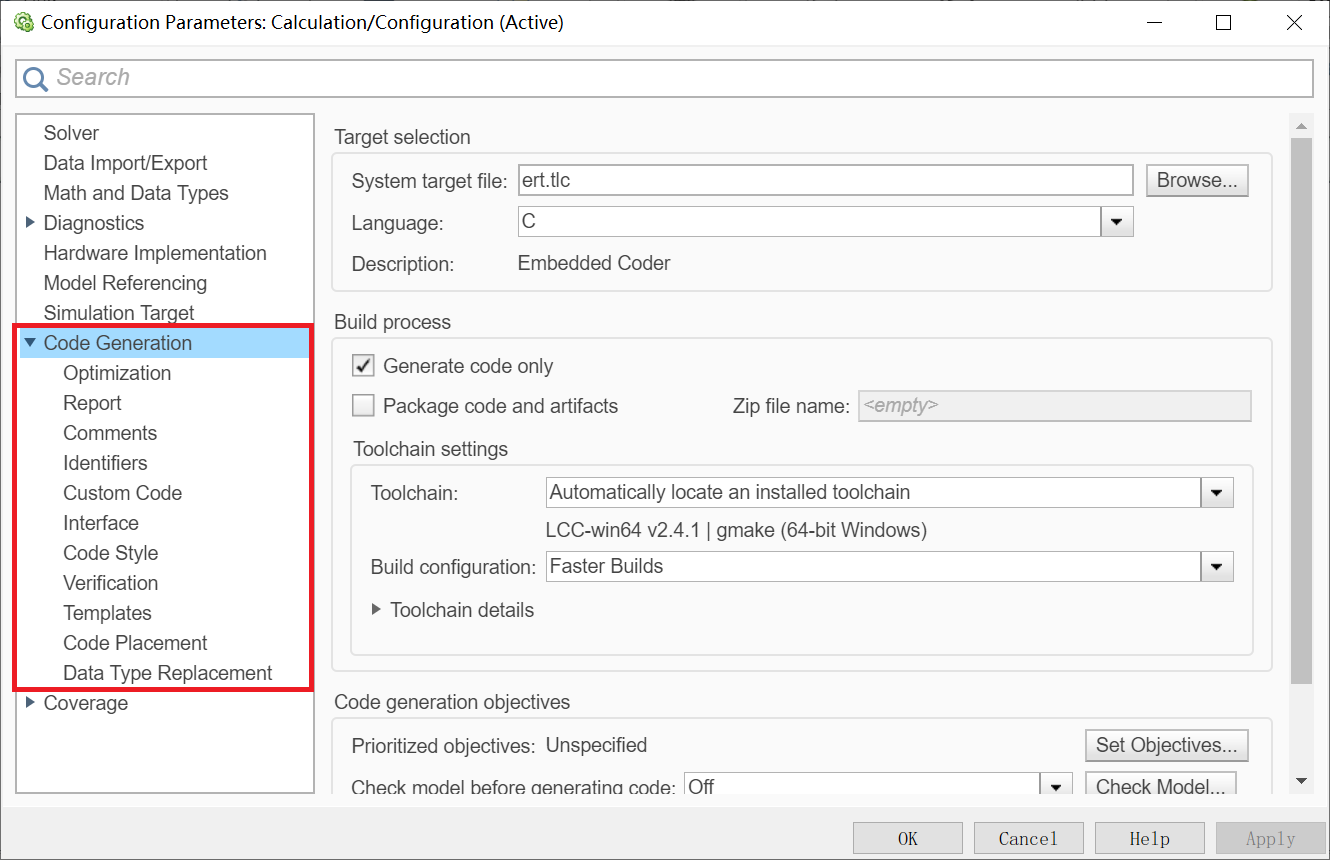Select Identifiers settings pane
The width and height of the screenshot is (1330, 860).
coord(105,463)
